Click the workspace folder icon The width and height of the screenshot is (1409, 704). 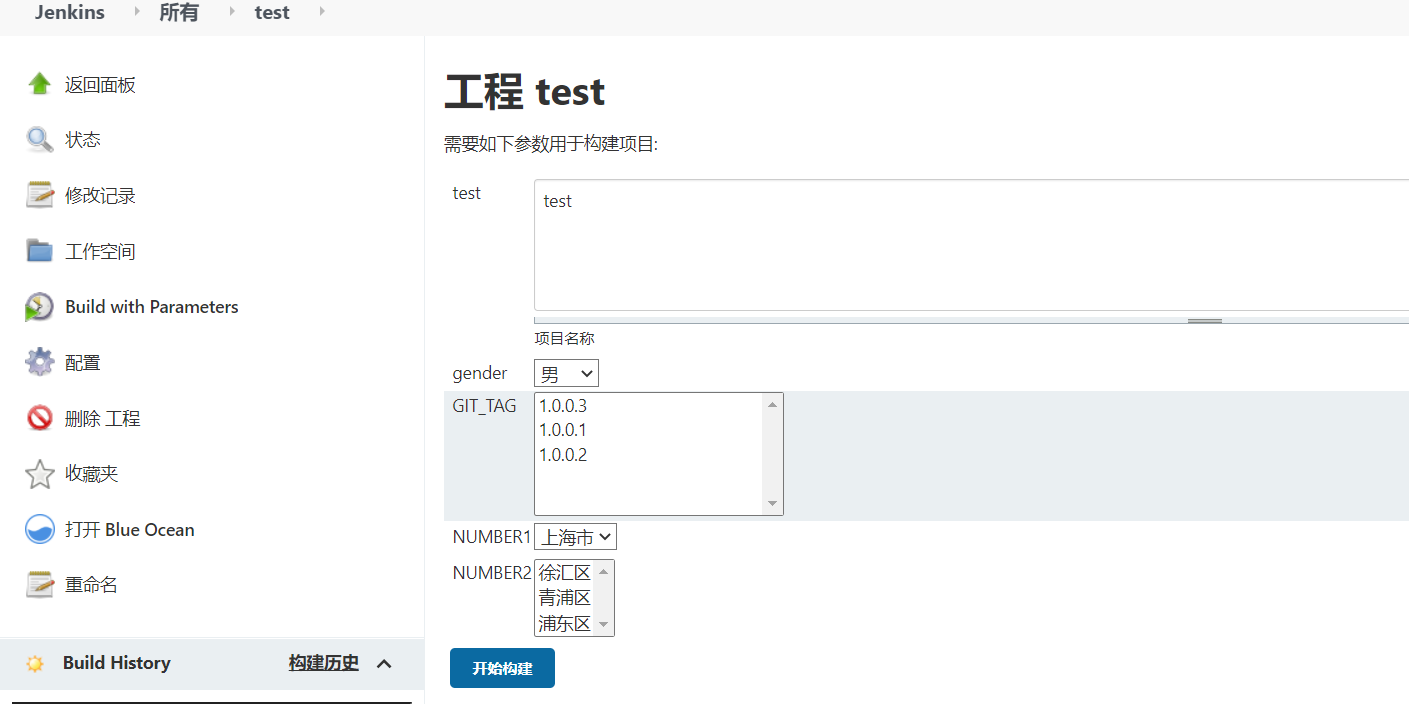(x=40, y=251)
